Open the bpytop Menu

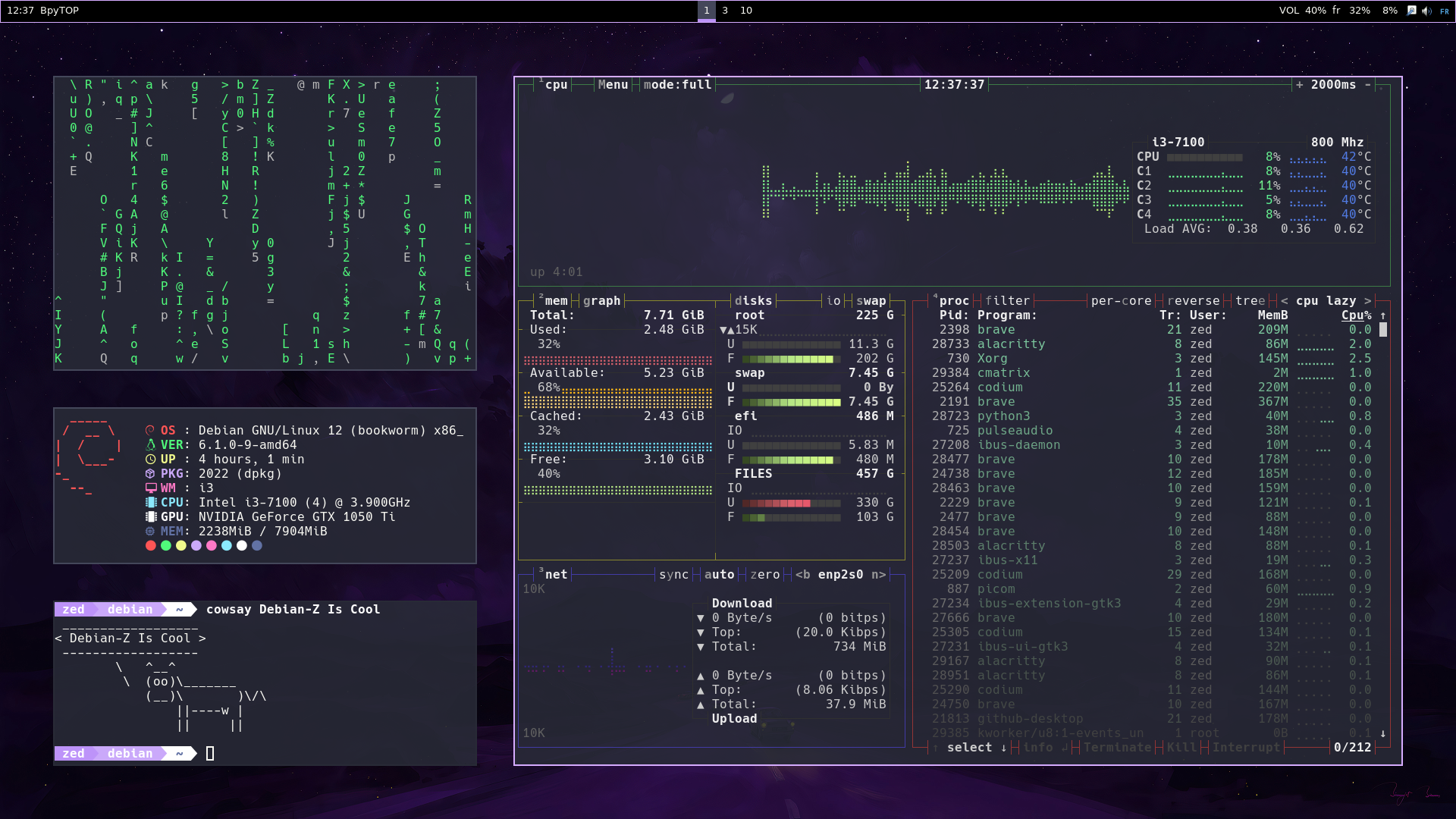tap(613, 84)
